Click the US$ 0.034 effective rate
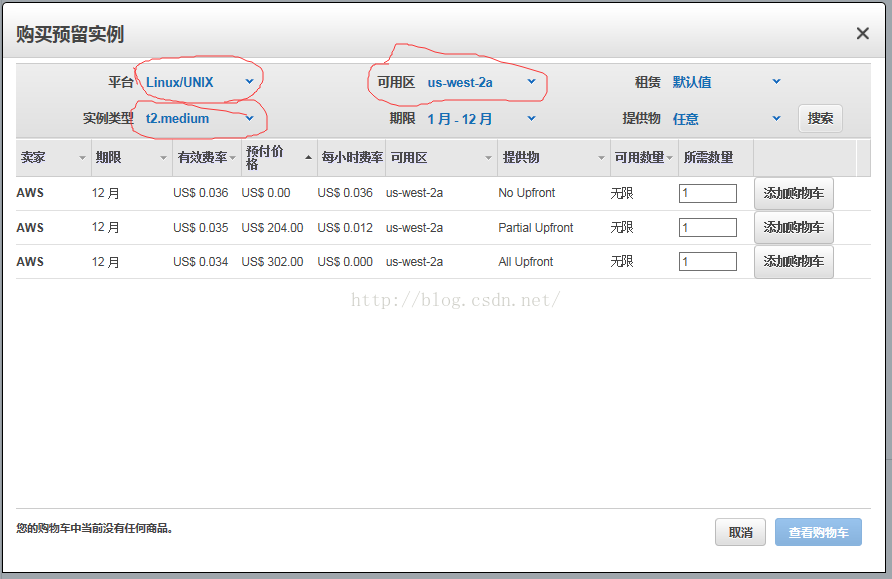The height and width of the screenshot is (579, 892). [x=200, y=262]
